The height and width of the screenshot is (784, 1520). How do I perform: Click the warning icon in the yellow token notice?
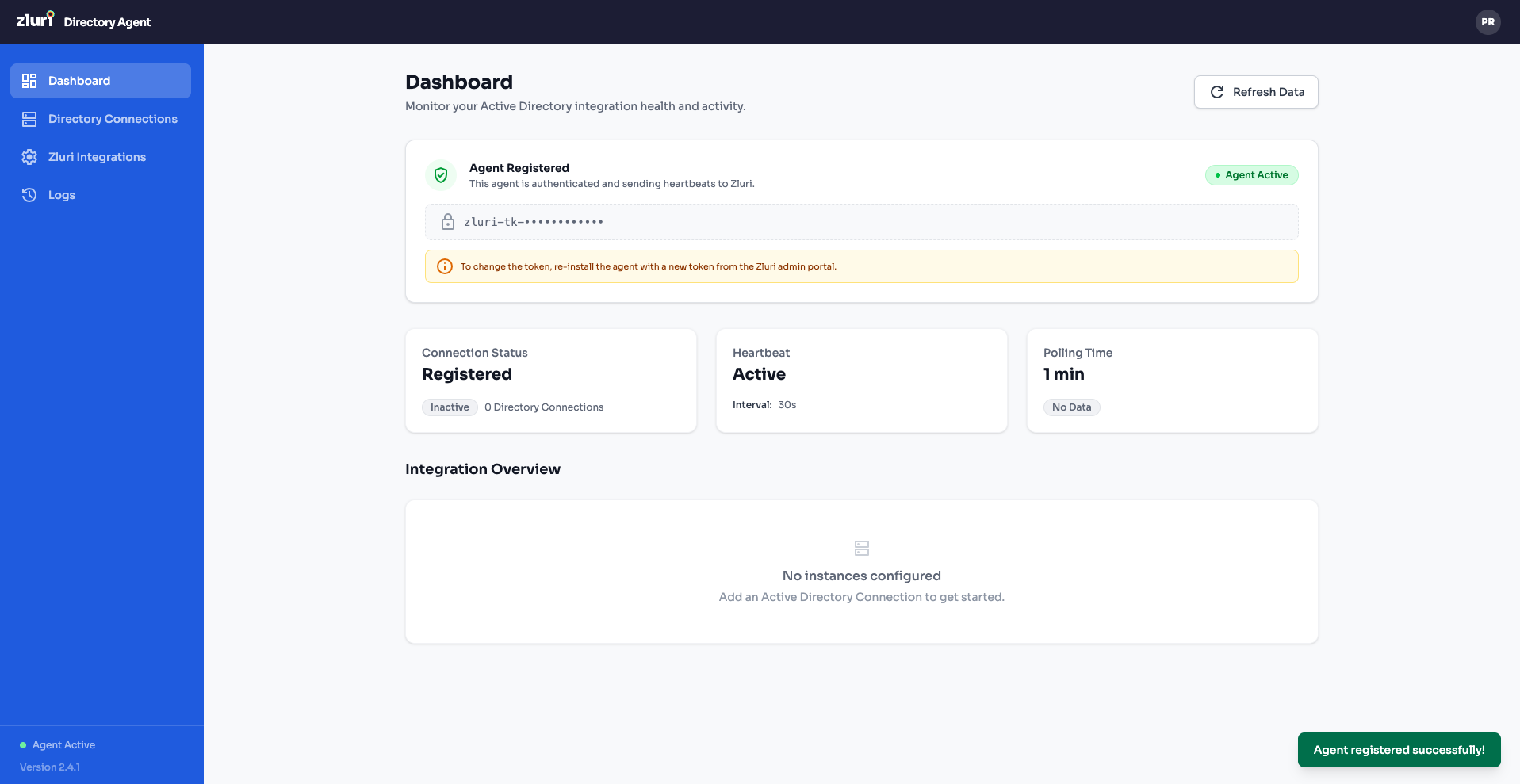[445, 266]
